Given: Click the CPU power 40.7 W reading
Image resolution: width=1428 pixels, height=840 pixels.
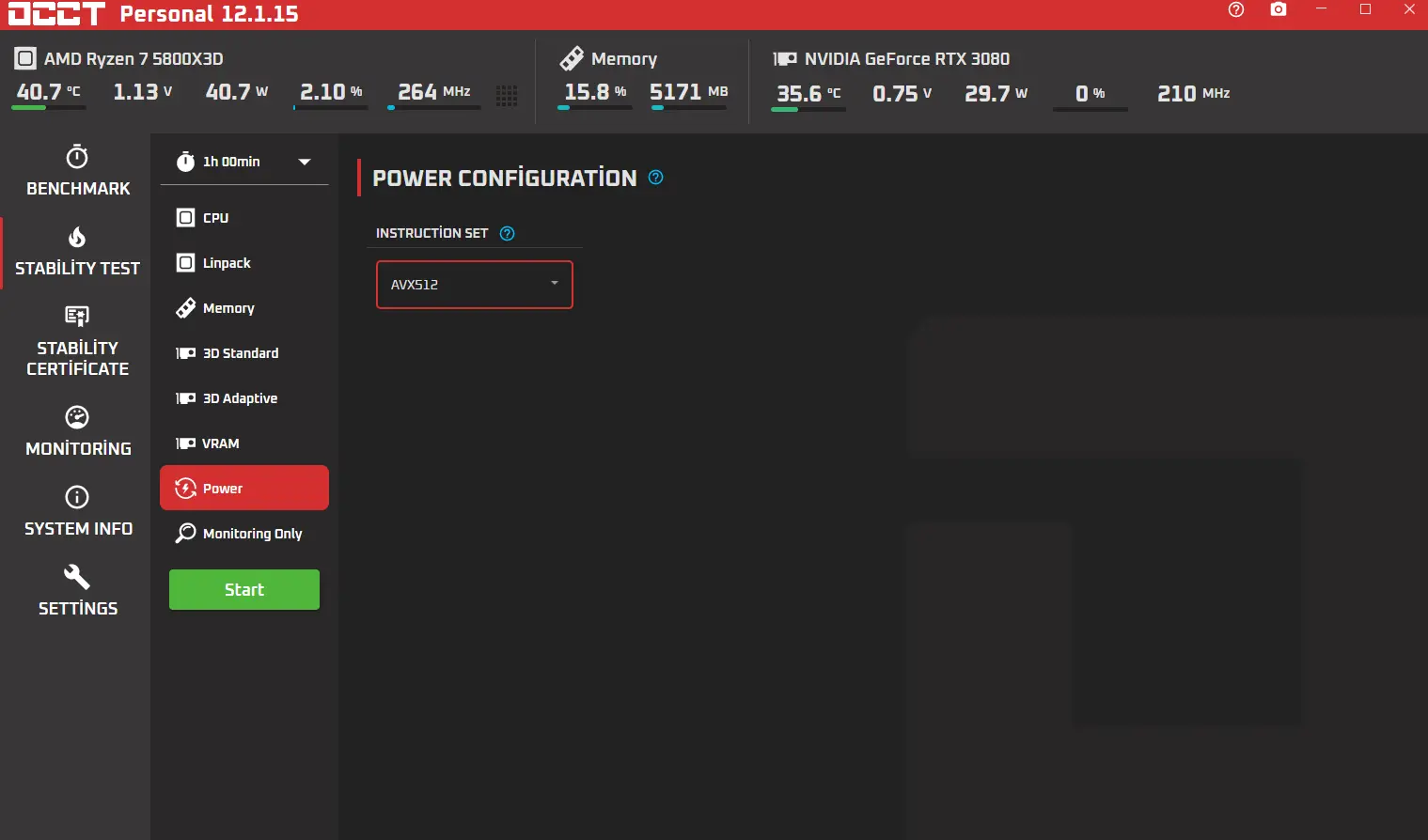Looking at the screenshot, I should [237, 92].
